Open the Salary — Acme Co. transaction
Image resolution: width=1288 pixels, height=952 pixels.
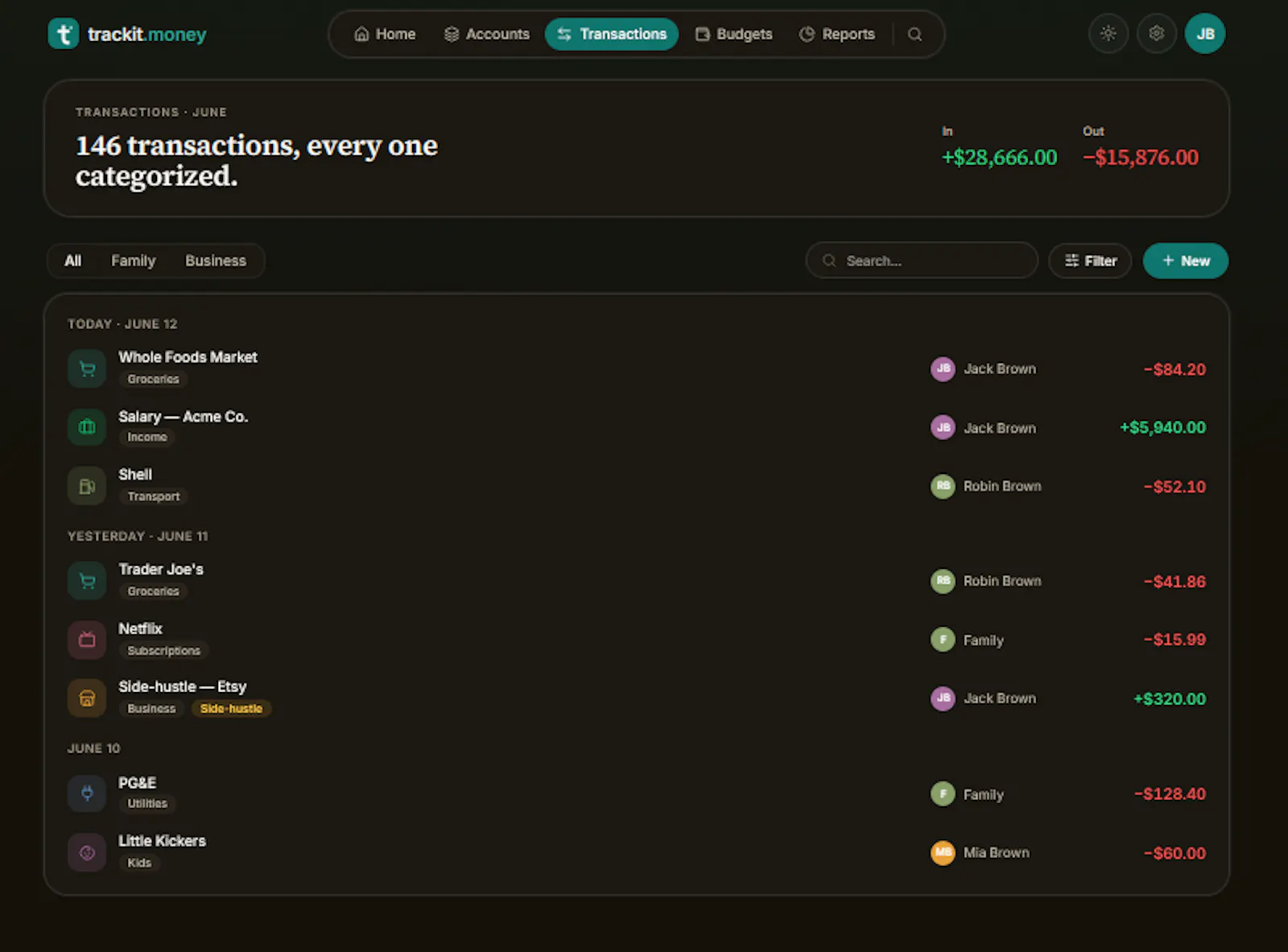click(636, 427)
